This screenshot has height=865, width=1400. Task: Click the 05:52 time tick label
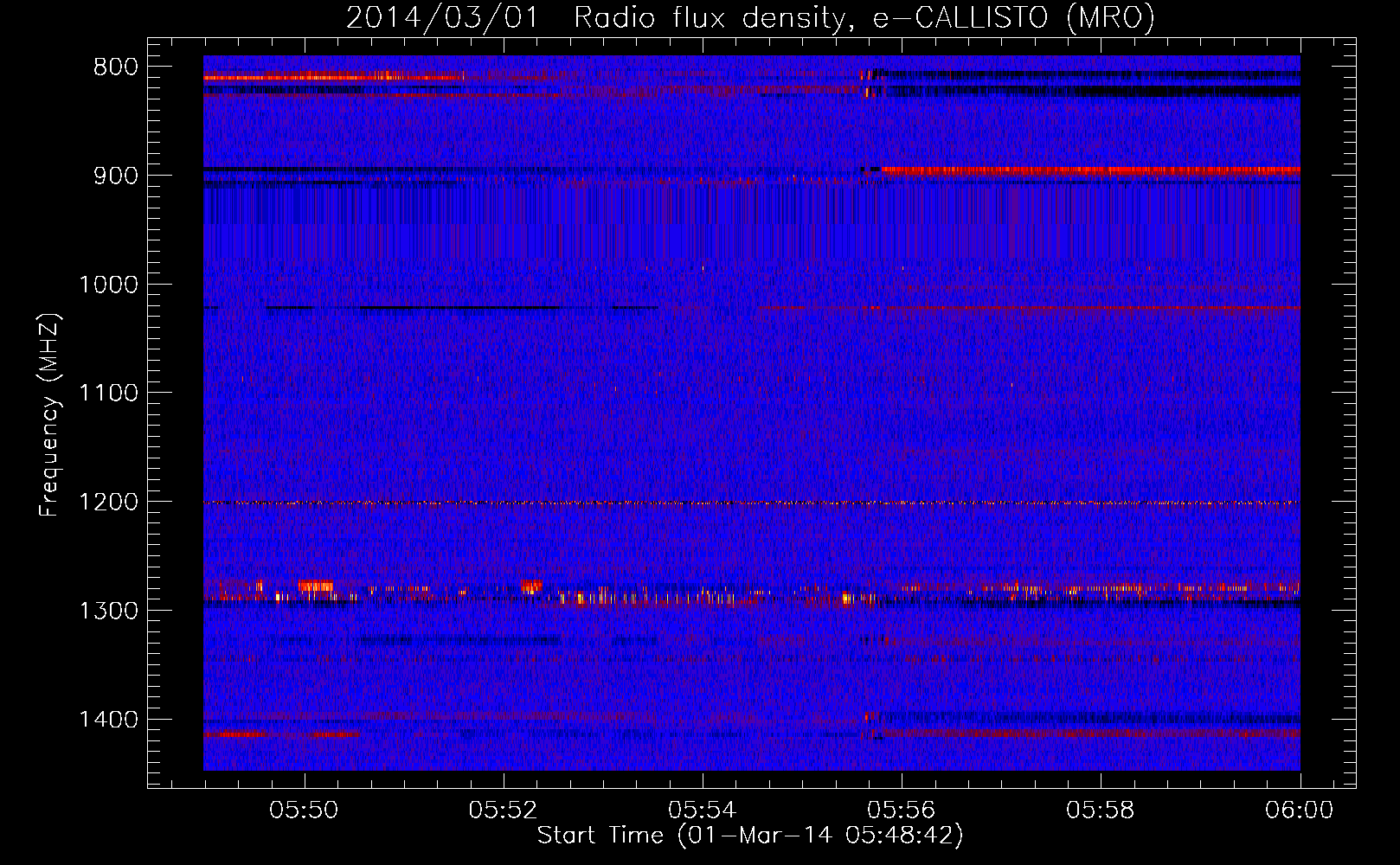pos(503,811)
